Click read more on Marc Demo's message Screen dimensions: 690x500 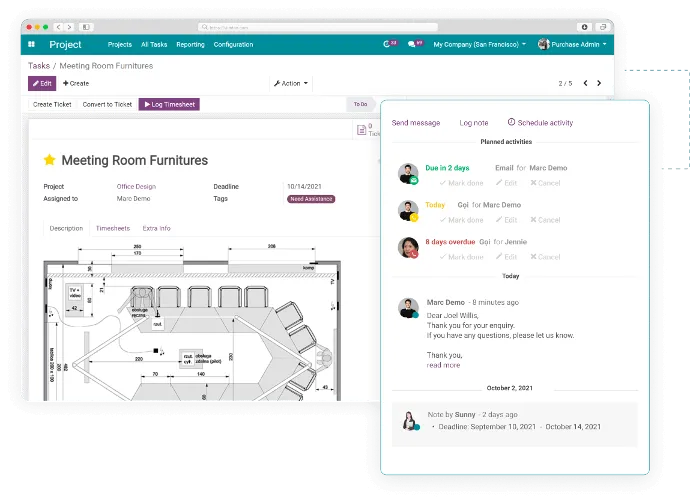[443, 365]
